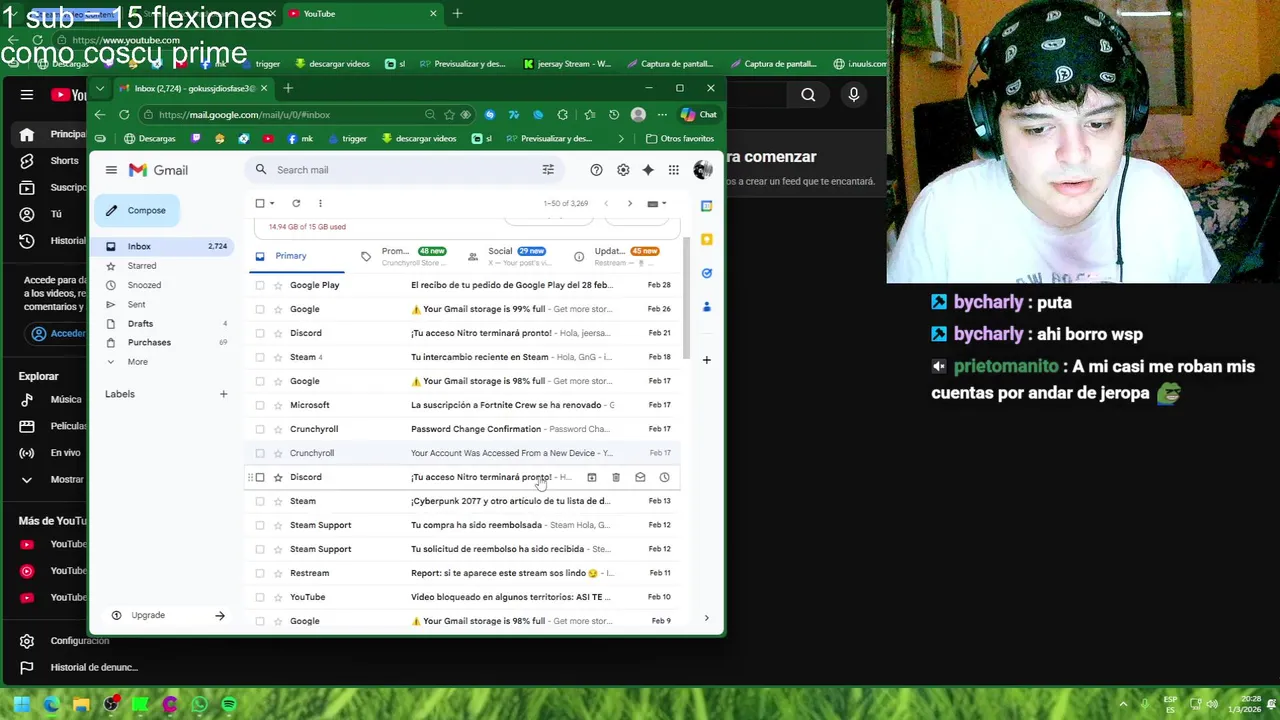Open Google Tasks side panel icon
This screenshot has height=720, width=1280.
click(x=706, y=273)
